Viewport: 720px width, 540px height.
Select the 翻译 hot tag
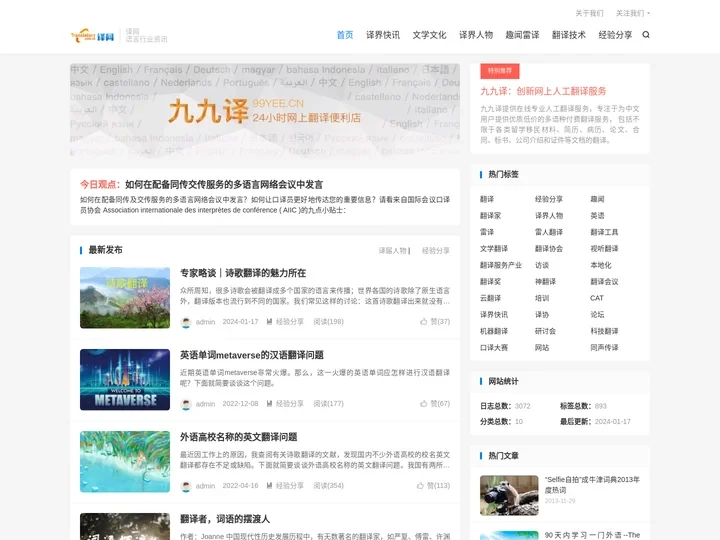[x=487, y=199]
